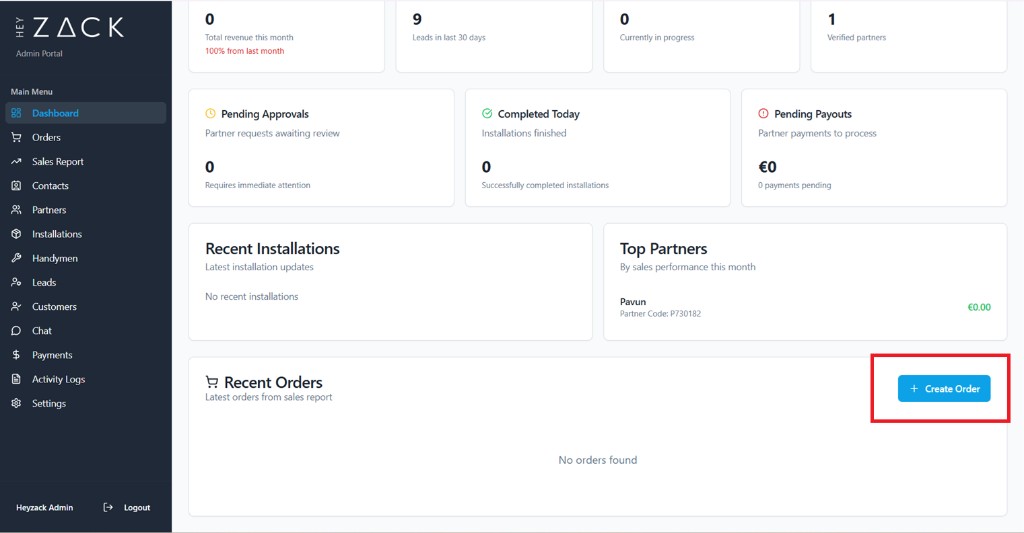Image resolution: width=1024 pixels, height=533 pixels.
Task: Open Chat from the sidebar
Action: pyautogui.click(x=86, y=331)
